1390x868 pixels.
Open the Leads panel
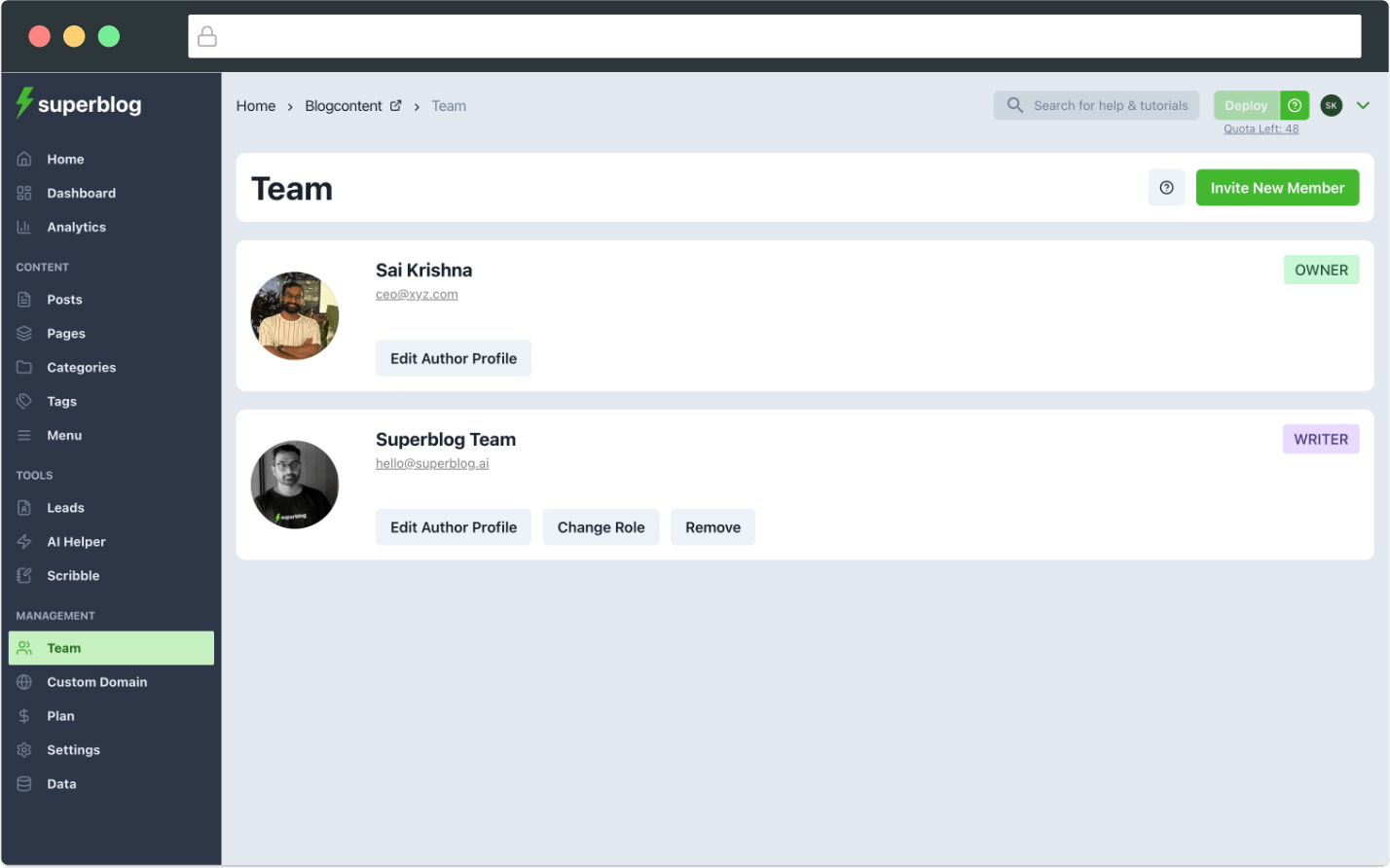coord(64,507)
